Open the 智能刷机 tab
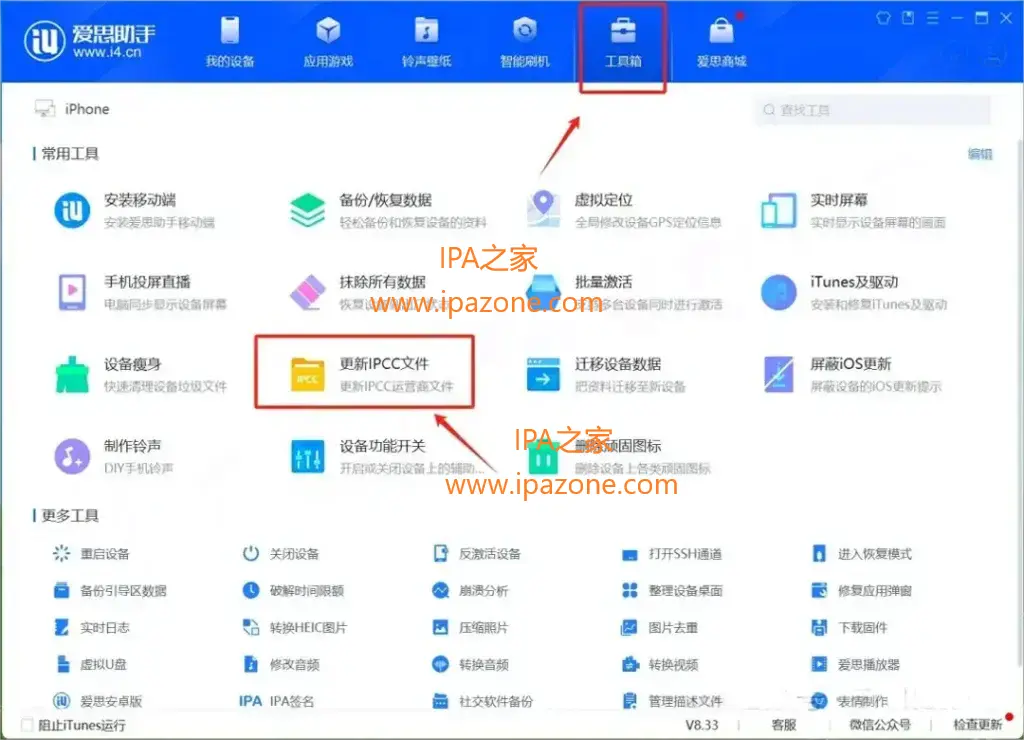The height and width of the screenshot is (740, 1024). pyautogui.click(x=524, y=42)
